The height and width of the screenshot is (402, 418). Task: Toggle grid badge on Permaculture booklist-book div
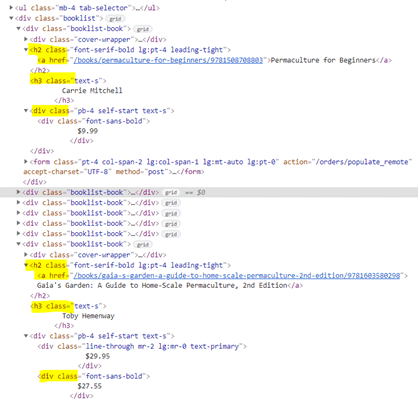pyautogui.click(x=143, y=29)
